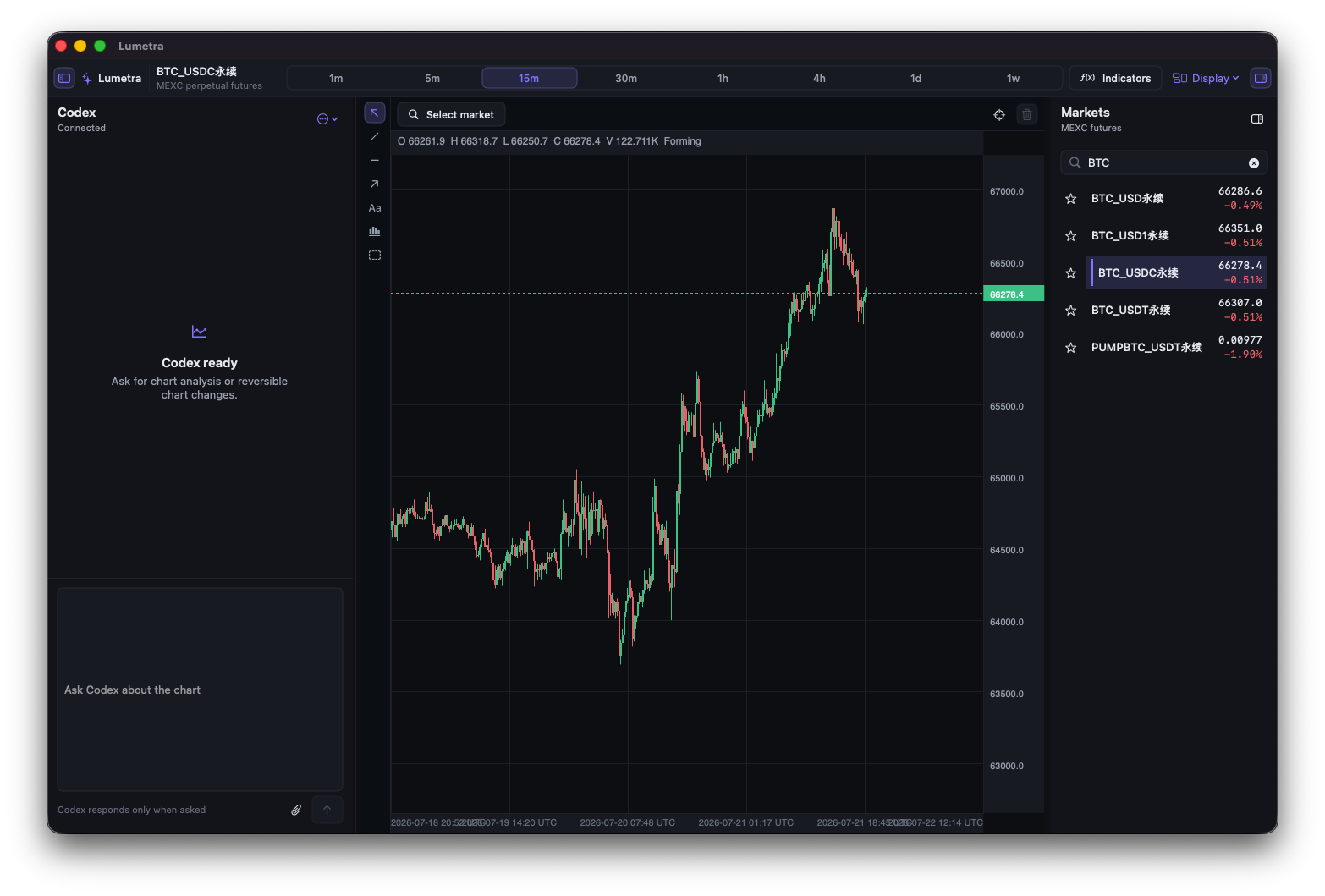
Task: Switch to the 1m timeframe
Action: (x=336, y=78)
